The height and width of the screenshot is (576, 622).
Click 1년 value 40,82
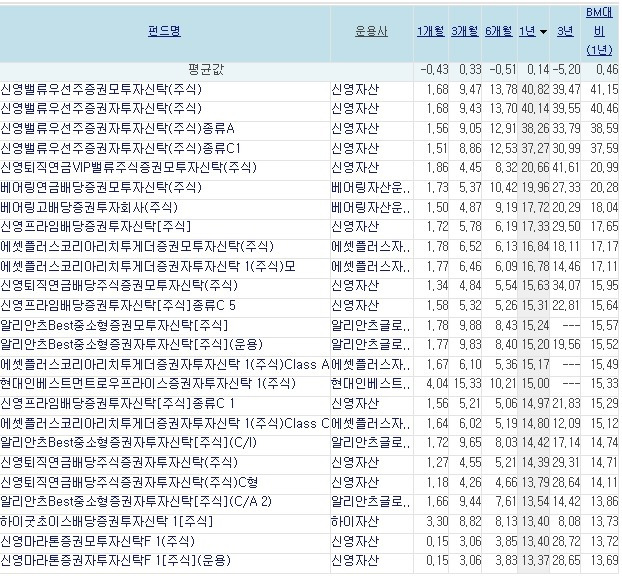[x=535, y=89]
